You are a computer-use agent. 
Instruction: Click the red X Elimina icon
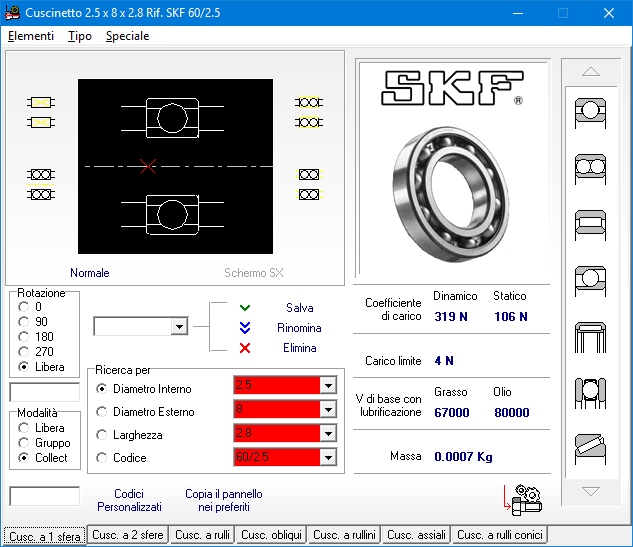(x=245, y=348)
